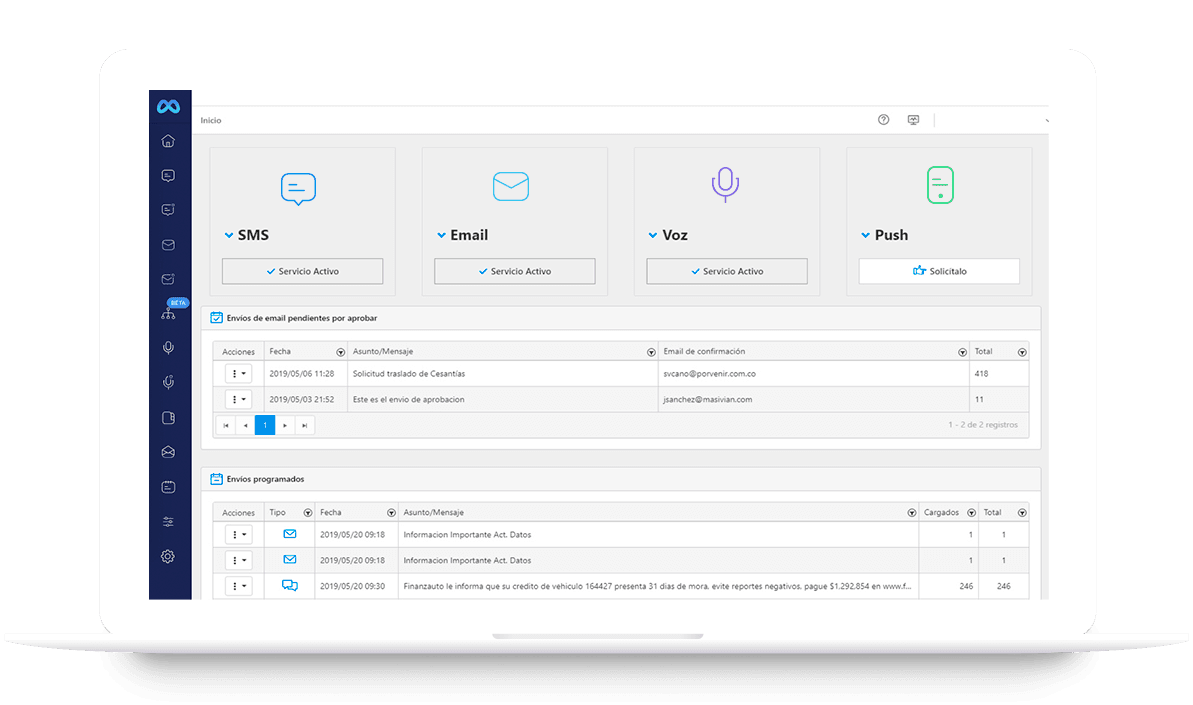
Task: Select the SMS chat icon in the sidebar
Action: pyautogui.click(x=168, y=175)
